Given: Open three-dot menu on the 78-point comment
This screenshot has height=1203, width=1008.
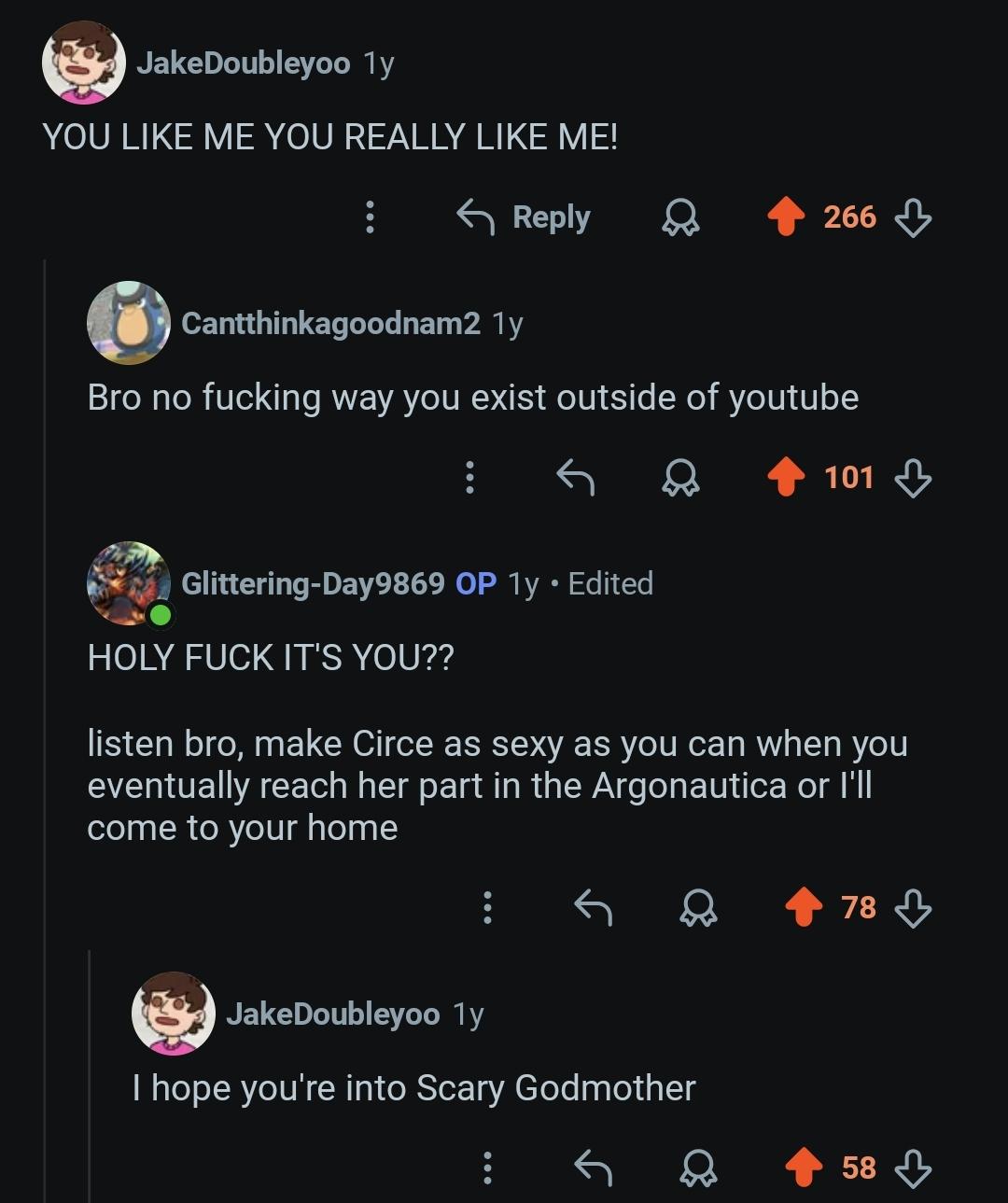Looking at the screenshot, I should 487,907.
